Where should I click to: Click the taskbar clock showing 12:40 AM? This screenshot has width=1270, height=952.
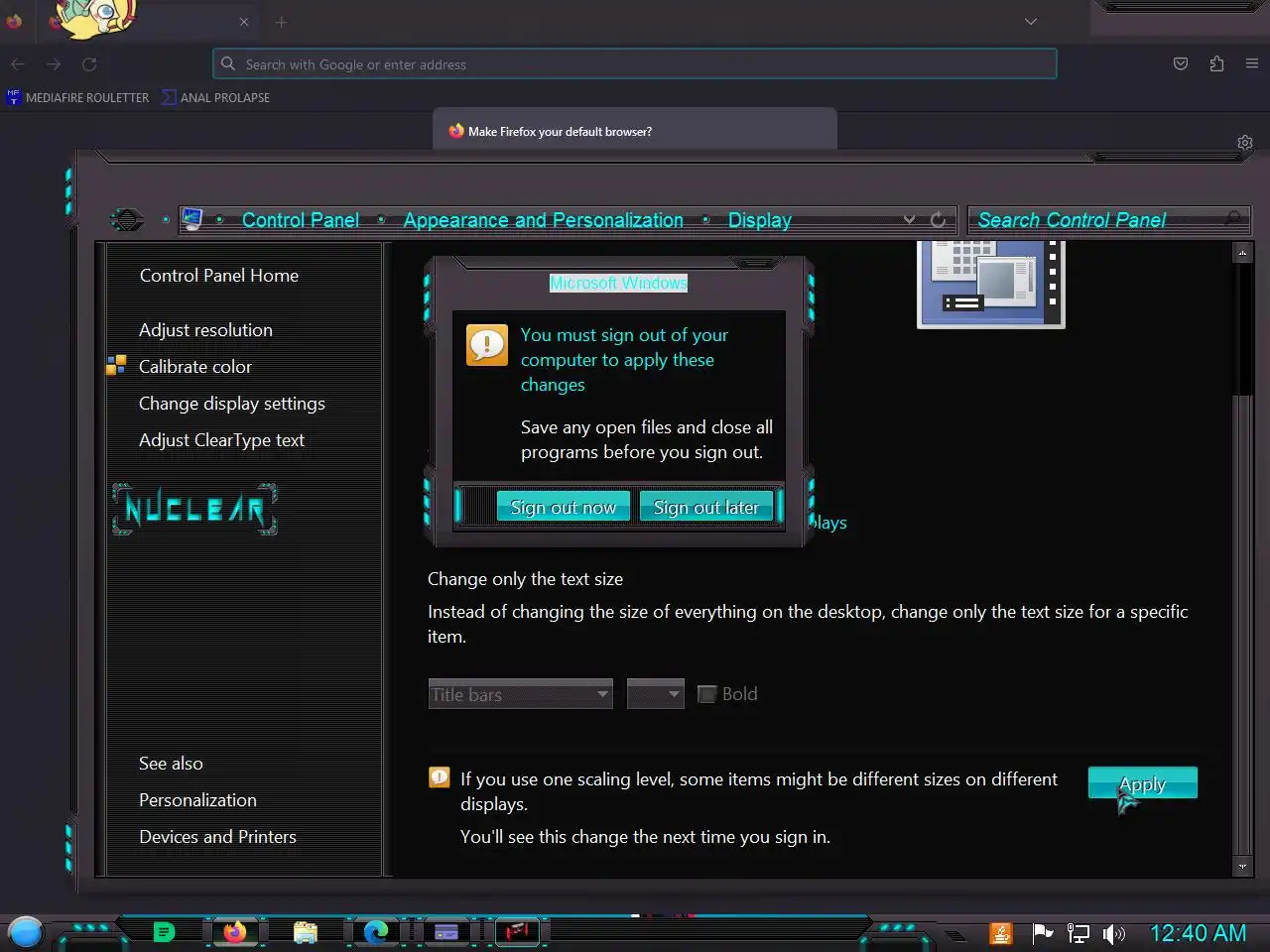(x=1198, y=933)
